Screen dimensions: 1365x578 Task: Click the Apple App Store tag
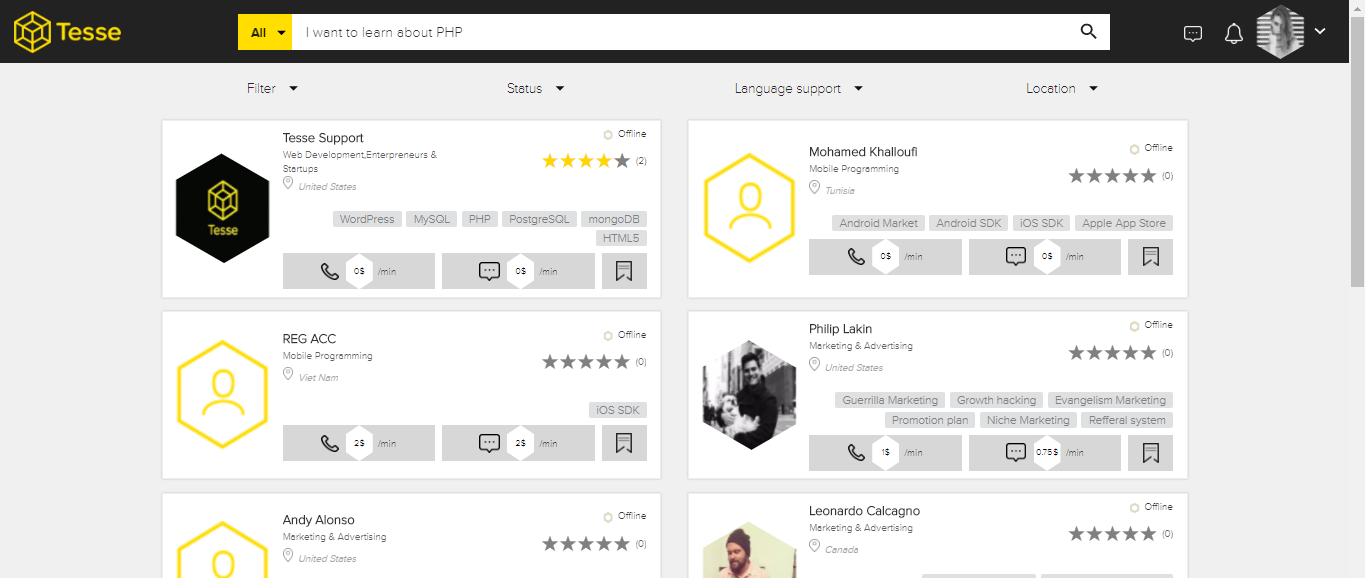click(x=1124, y=223)
